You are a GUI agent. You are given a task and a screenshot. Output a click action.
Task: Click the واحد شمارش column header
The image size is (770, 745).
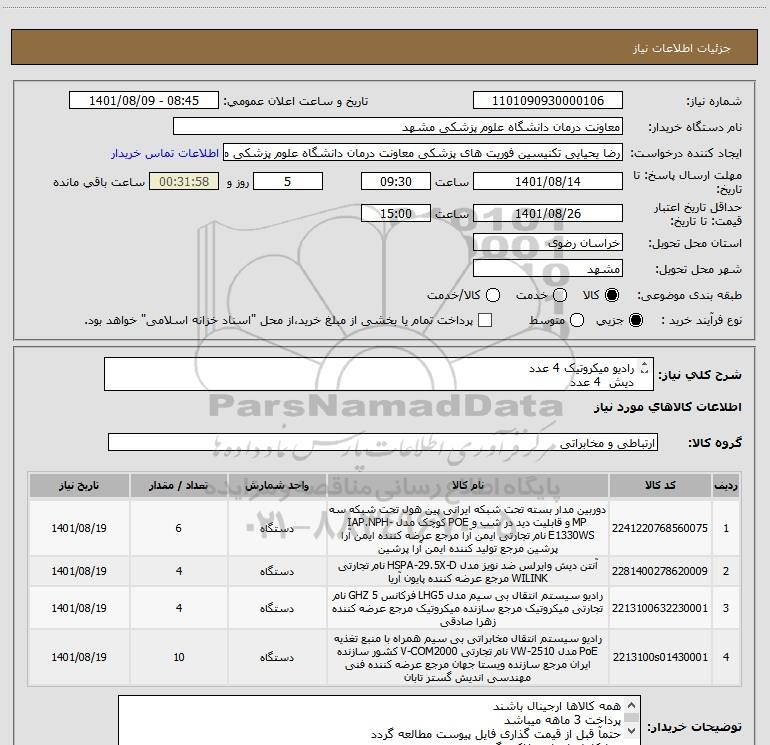(x=277, y=485)
